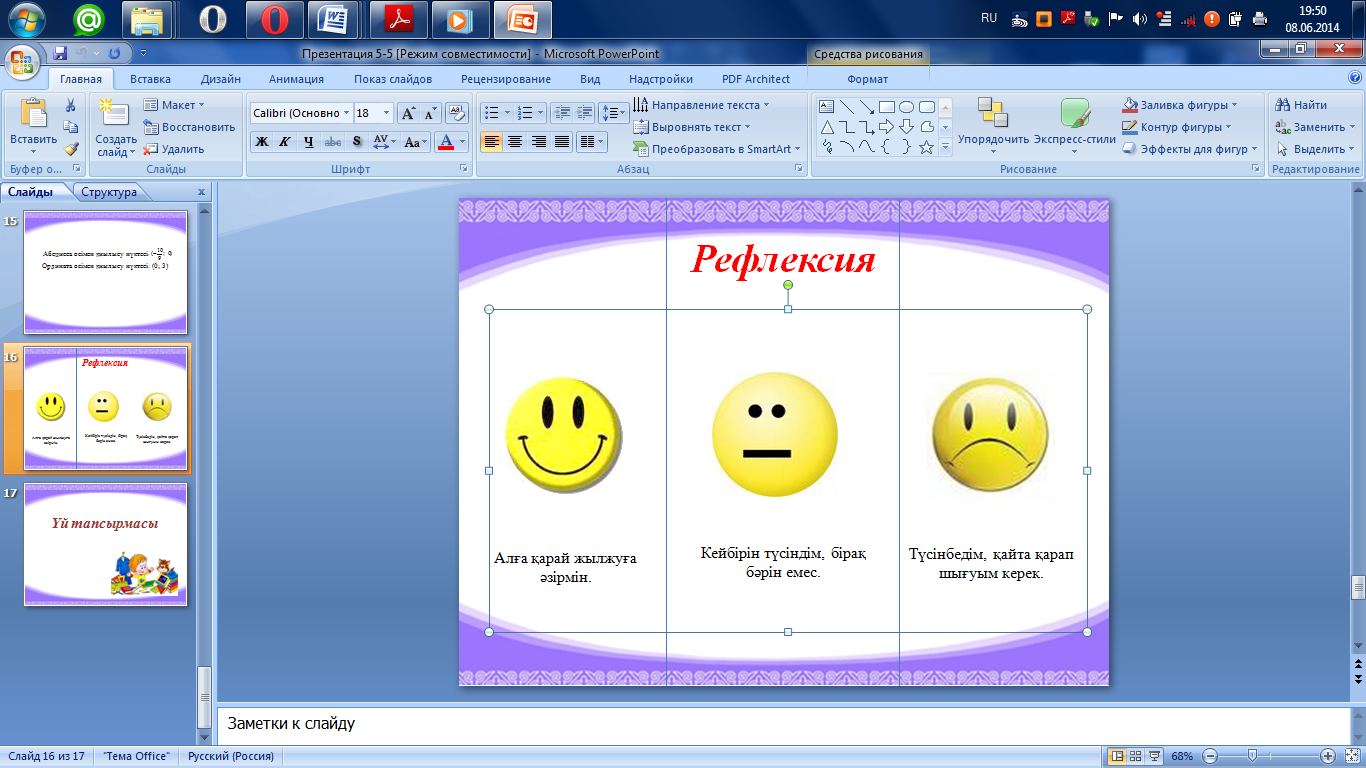Click the text shadow (S) icon
Screen dimensions: 1366x768
[x=357, y=142]
